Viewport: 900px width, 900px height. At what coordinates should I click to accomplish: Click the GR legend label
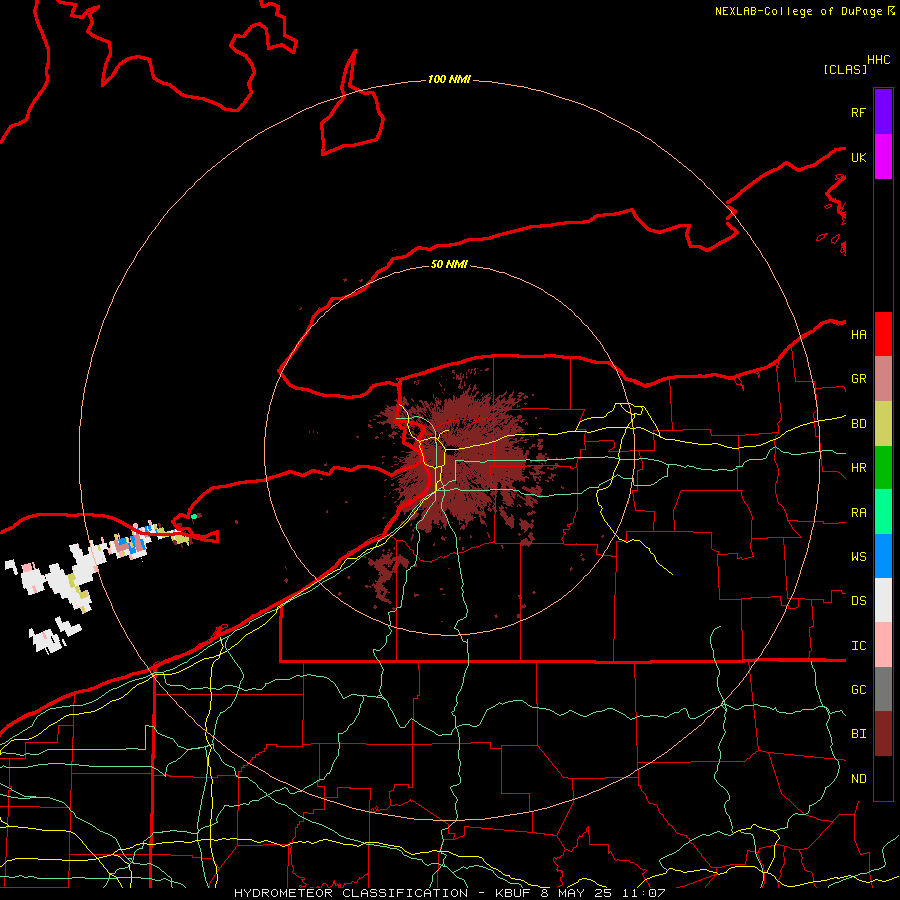858,379
